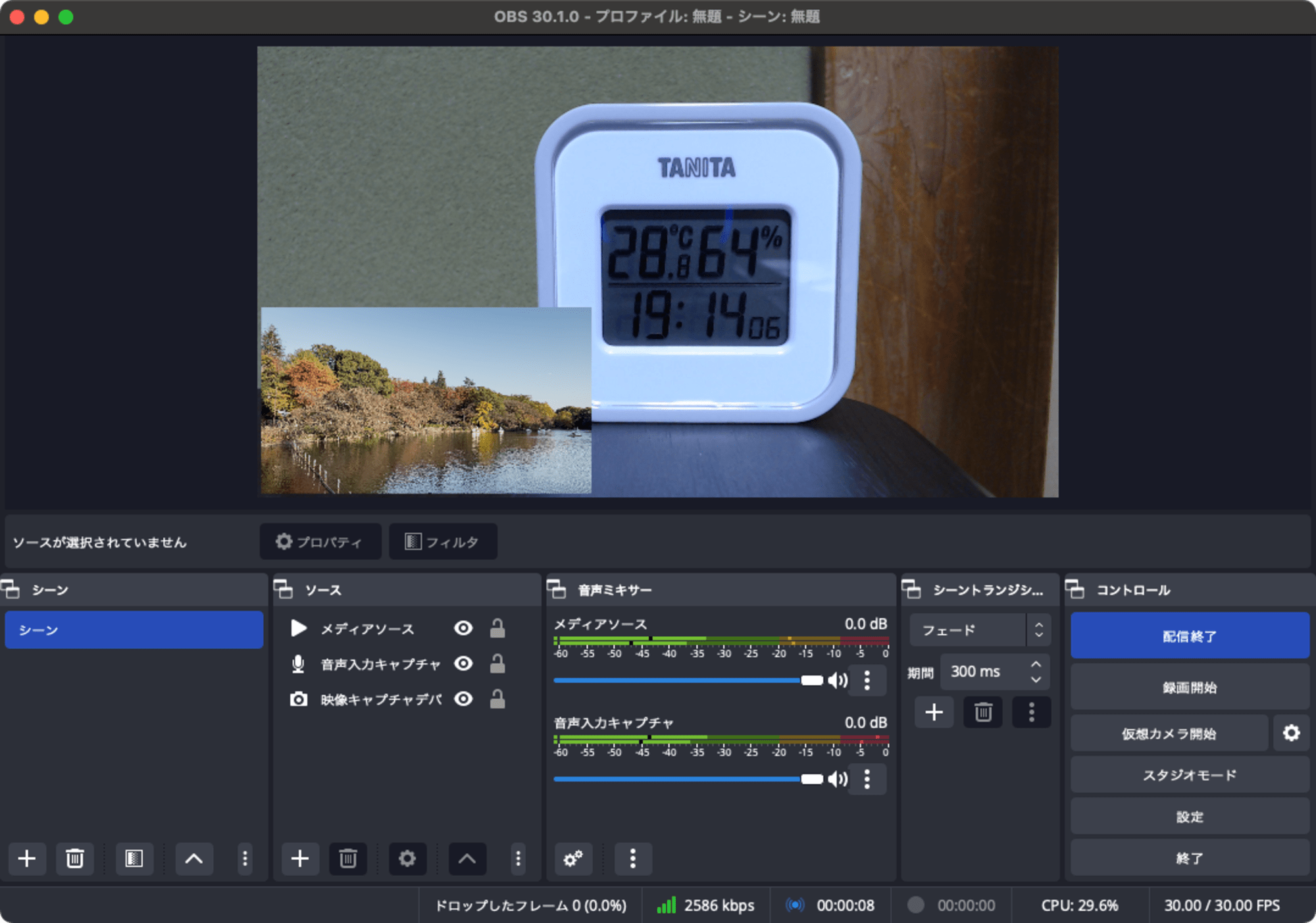The width and height of the screenshot is (1316, 923).
Task: Click 録画開始 to start recording
Action: point(1190,687)
